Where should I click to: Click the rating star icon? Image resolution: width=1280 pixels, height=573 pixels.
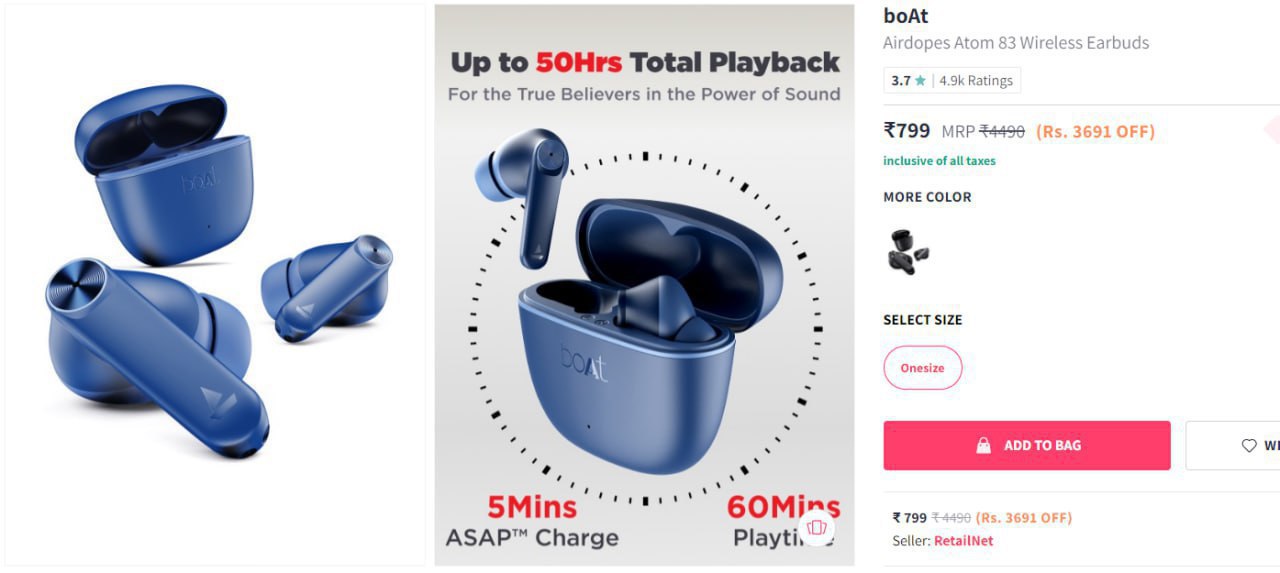[920, 81]
